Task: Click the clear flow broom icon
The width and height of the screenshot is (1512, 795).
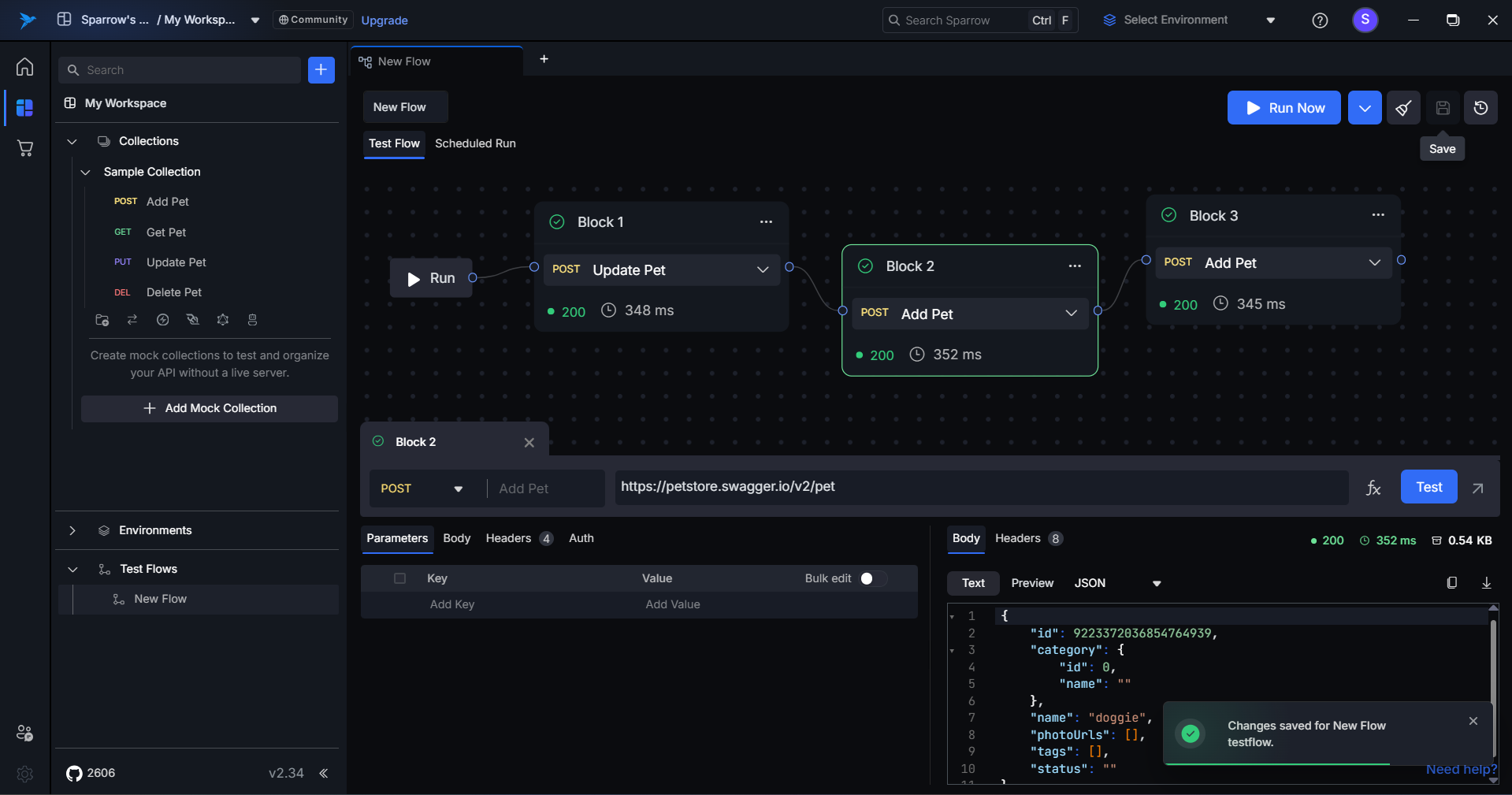Action: 1403,108
